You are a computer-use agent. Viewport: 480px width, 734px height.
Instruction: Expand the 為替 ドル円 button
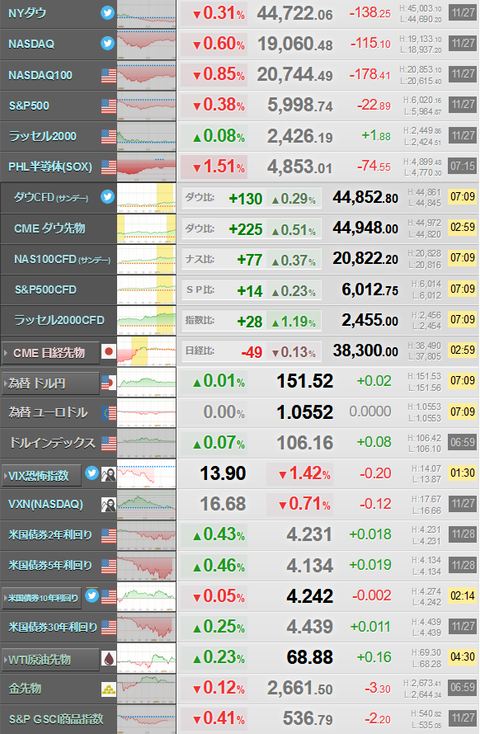tap(51, 383)
